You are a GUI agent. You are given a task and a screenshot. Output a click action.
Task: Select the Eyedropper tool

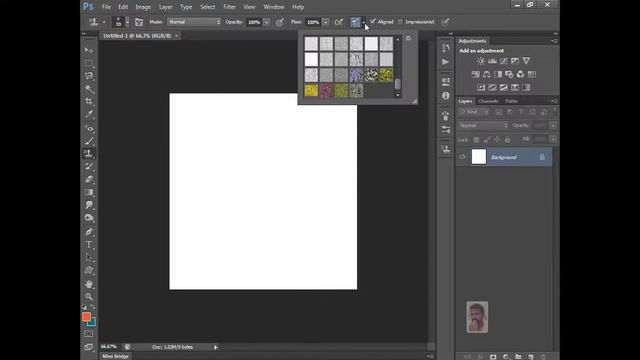pos(89,114)
